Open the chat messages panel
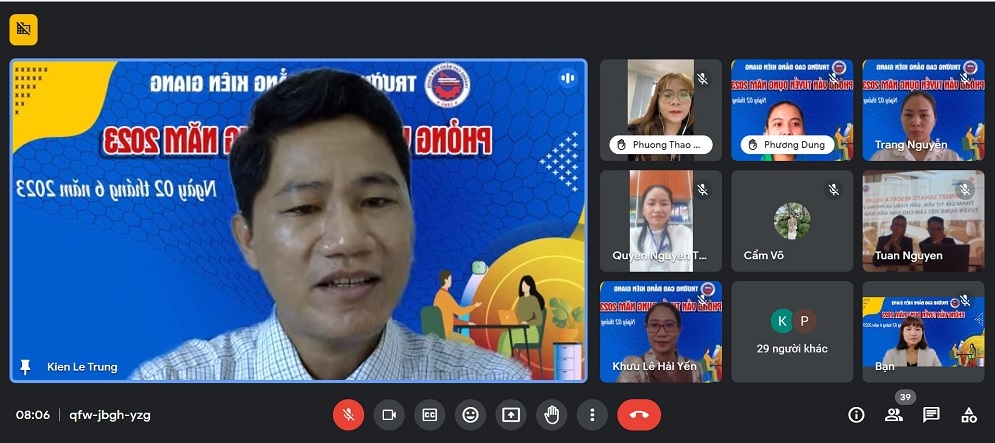This screenshot has height=443, width=995. (931, 414)
